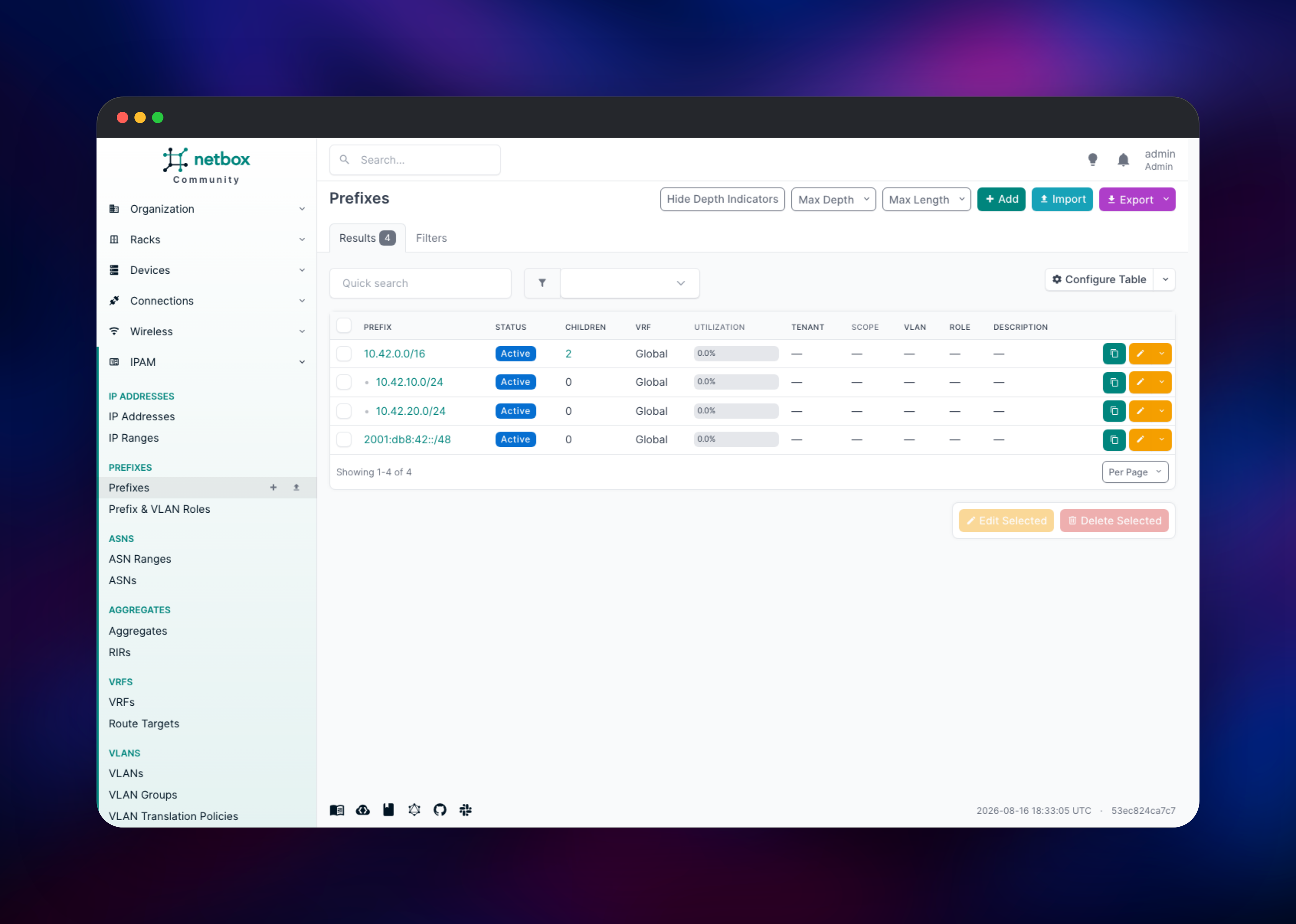
Task: Open the saved filter select box
Action: pyautogui.click(x=630, y=283)
